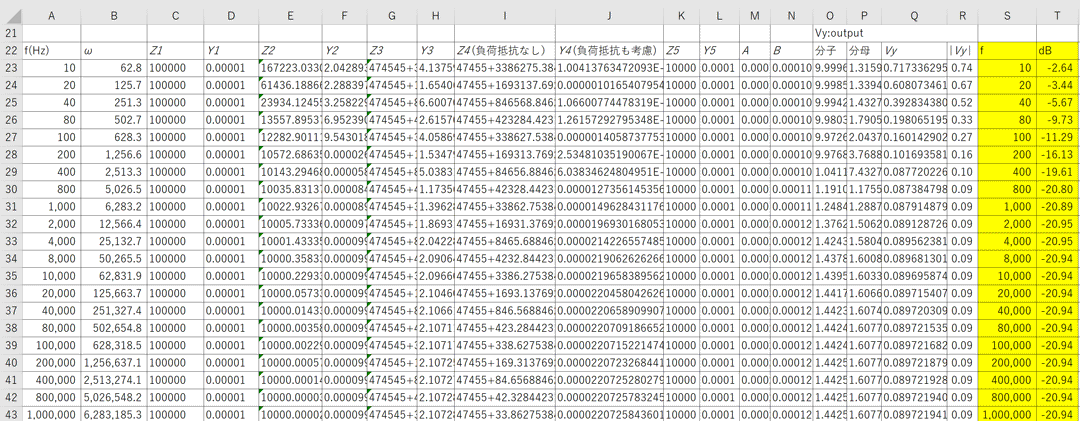Click the 'Z4(負荷抵抗なし)' header cell

coord(505,51)
